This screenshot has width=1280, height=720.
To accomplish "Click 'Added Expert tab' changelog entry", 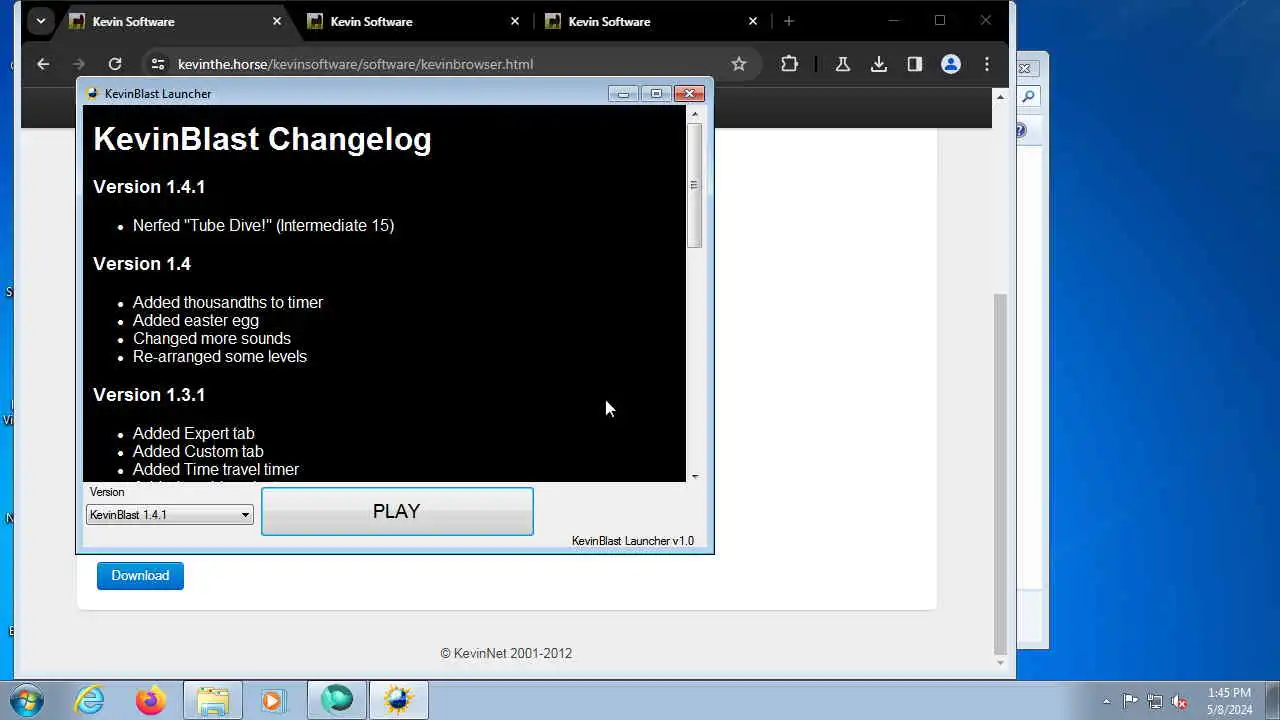I will coord(194,434).
